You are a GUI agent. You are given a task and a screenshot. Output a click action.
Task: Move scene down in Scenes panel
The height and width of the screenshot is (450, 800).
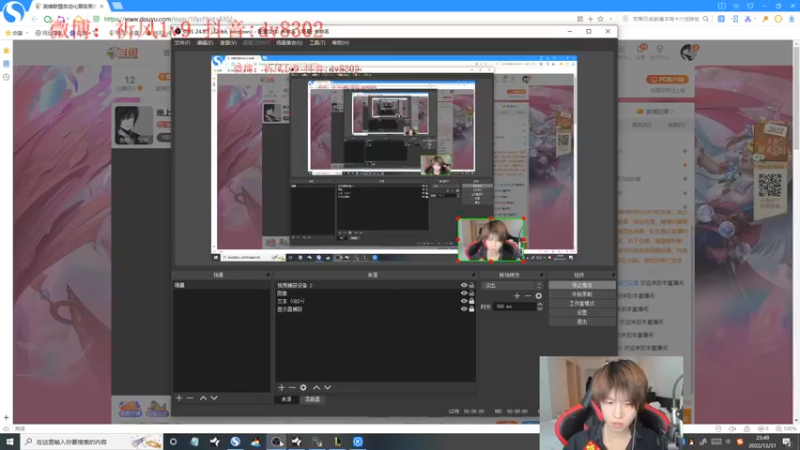coord(214,398)
